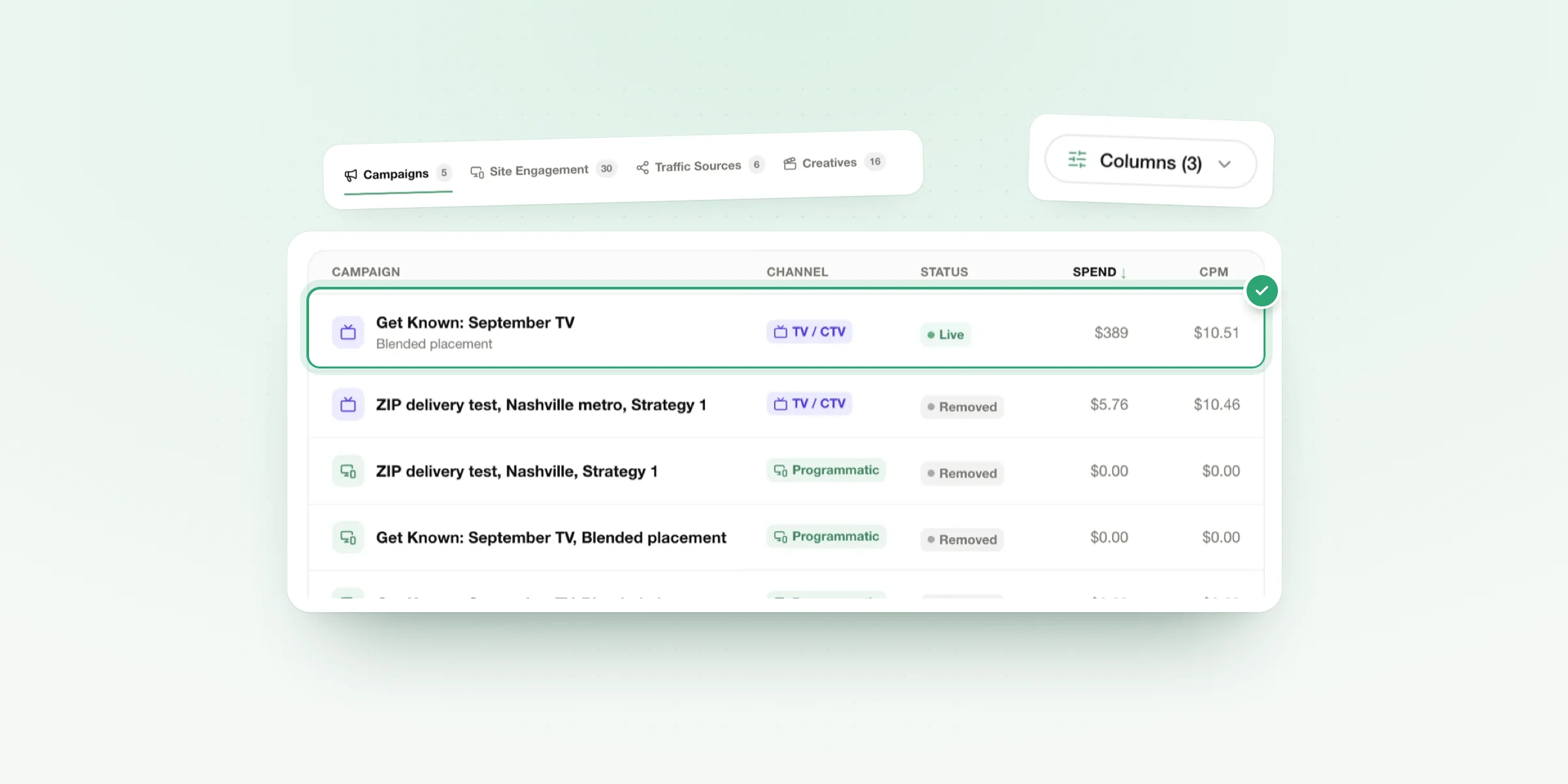The width and height of the screenshot is (1568, 784).
Task: Click Programmatic badge in ZIP Nashville Strategy 1 row
Action: 826,470
